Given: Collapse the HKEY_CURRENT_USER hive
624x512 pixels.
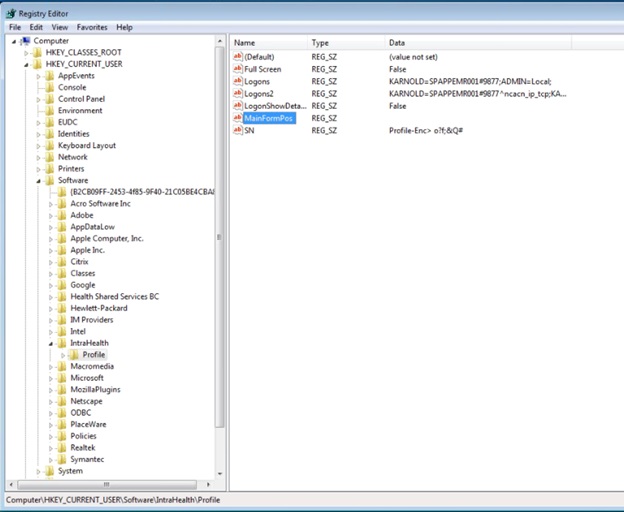Looking at the screenshot, I should 27,64.
